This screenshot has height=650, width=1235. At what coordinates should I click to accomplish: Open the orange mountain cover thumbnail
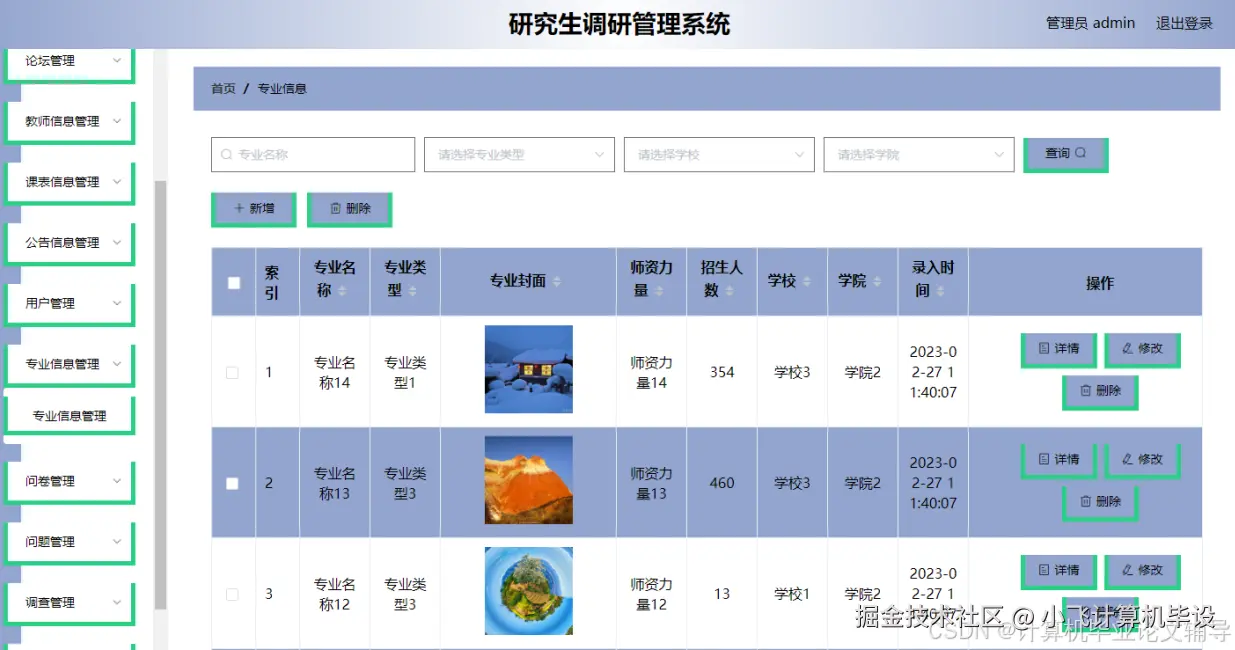tap(528, 480)
